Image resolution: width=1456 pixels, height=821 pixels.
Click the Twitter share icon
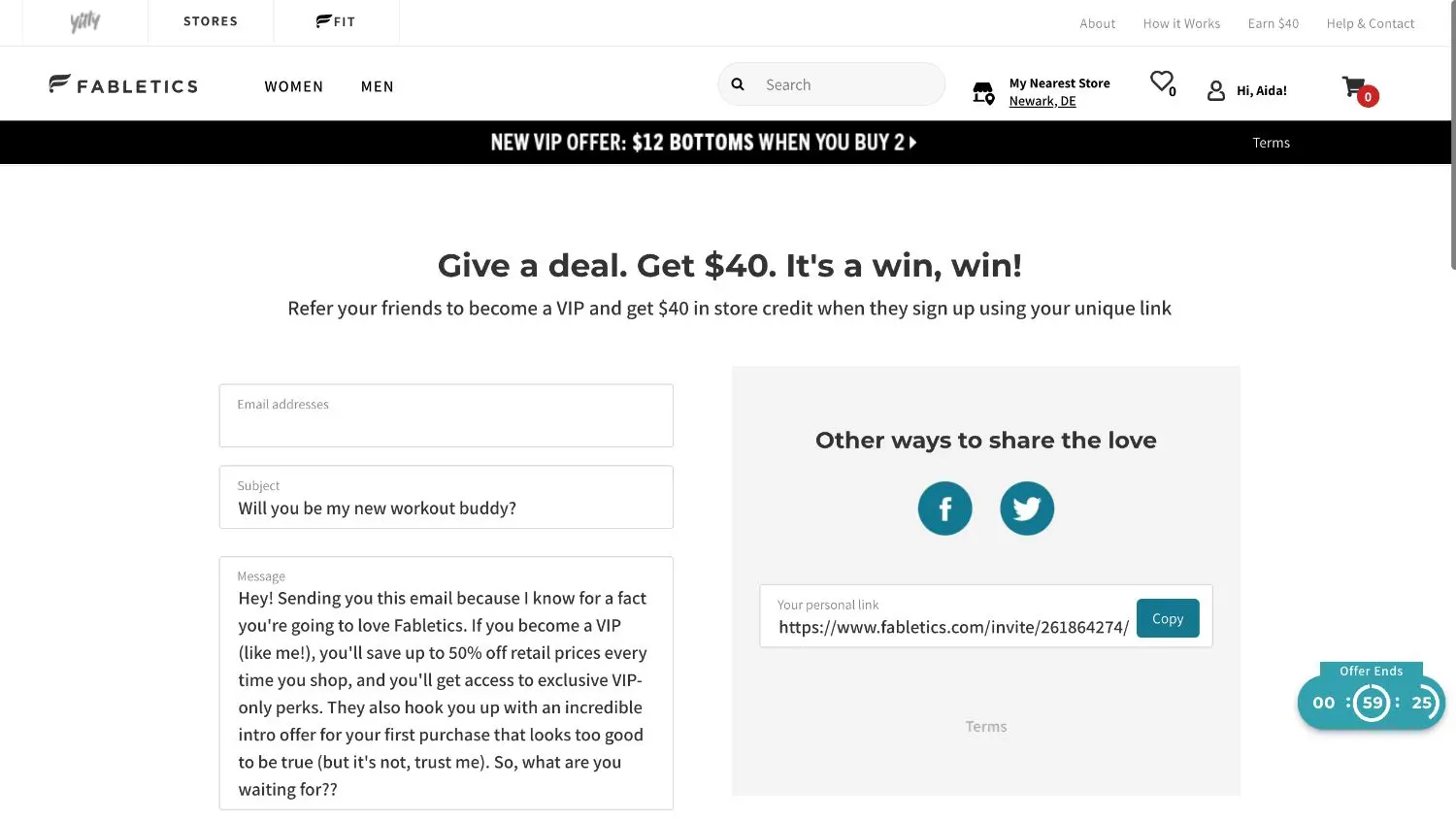coord(1026,509)
